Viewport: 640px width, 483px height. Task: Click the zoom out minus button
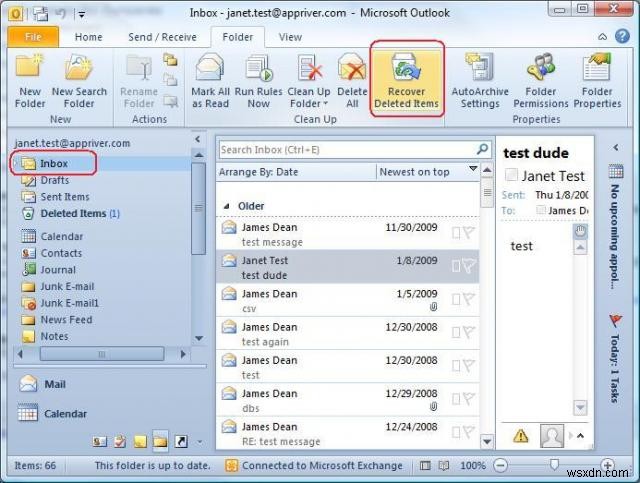pyautogui.click(x=500, y=465)
